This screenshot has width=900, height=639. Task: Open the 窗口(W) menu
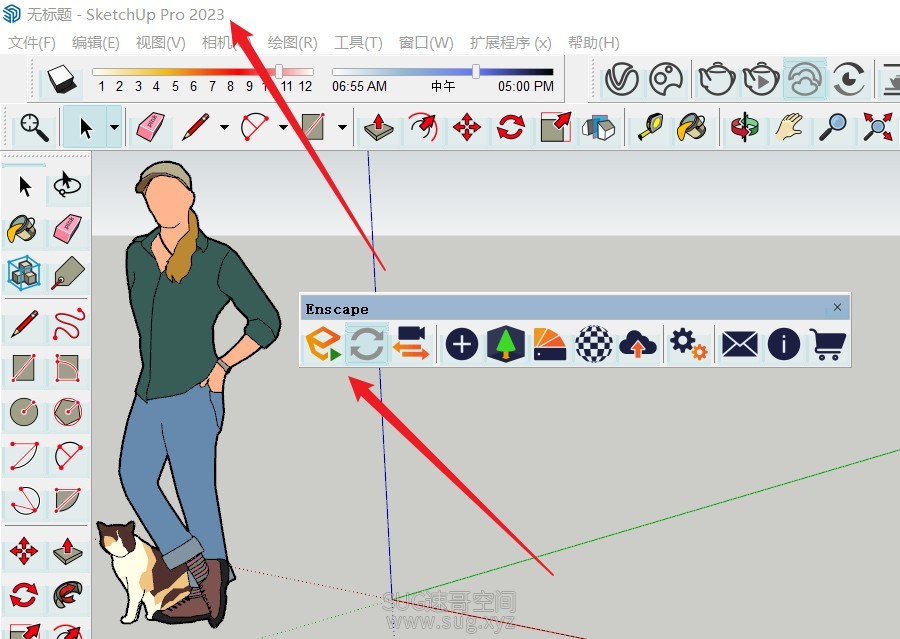coord(426,42)
